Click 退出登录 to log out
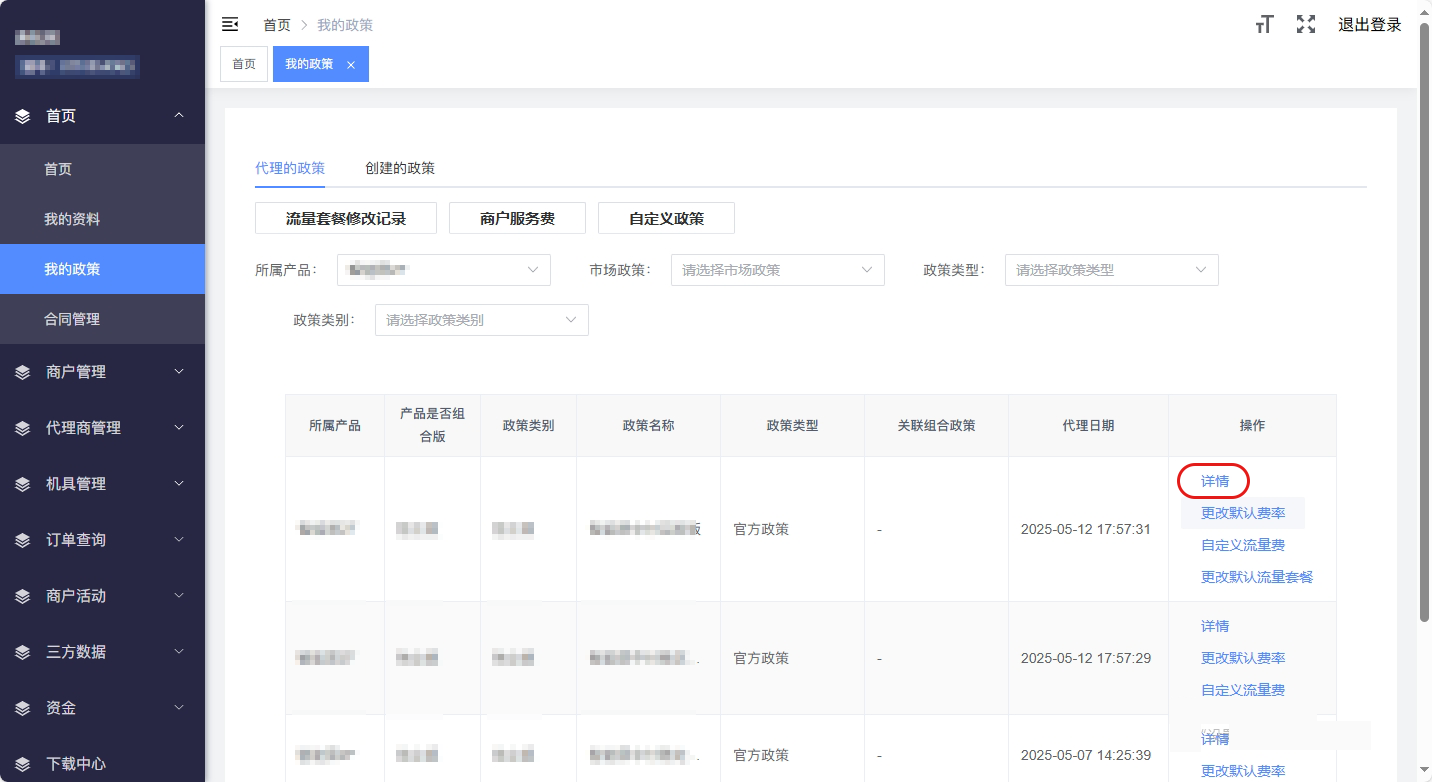 pyautogui.click(x=1369, y=25)
